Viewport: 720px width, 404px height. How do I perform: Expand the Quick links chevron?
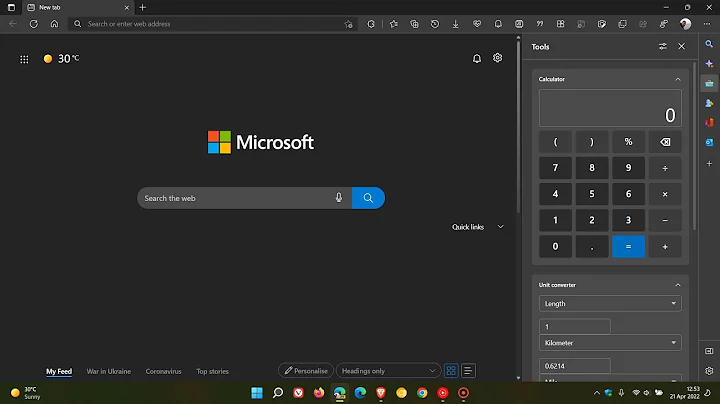pos(501,227)
